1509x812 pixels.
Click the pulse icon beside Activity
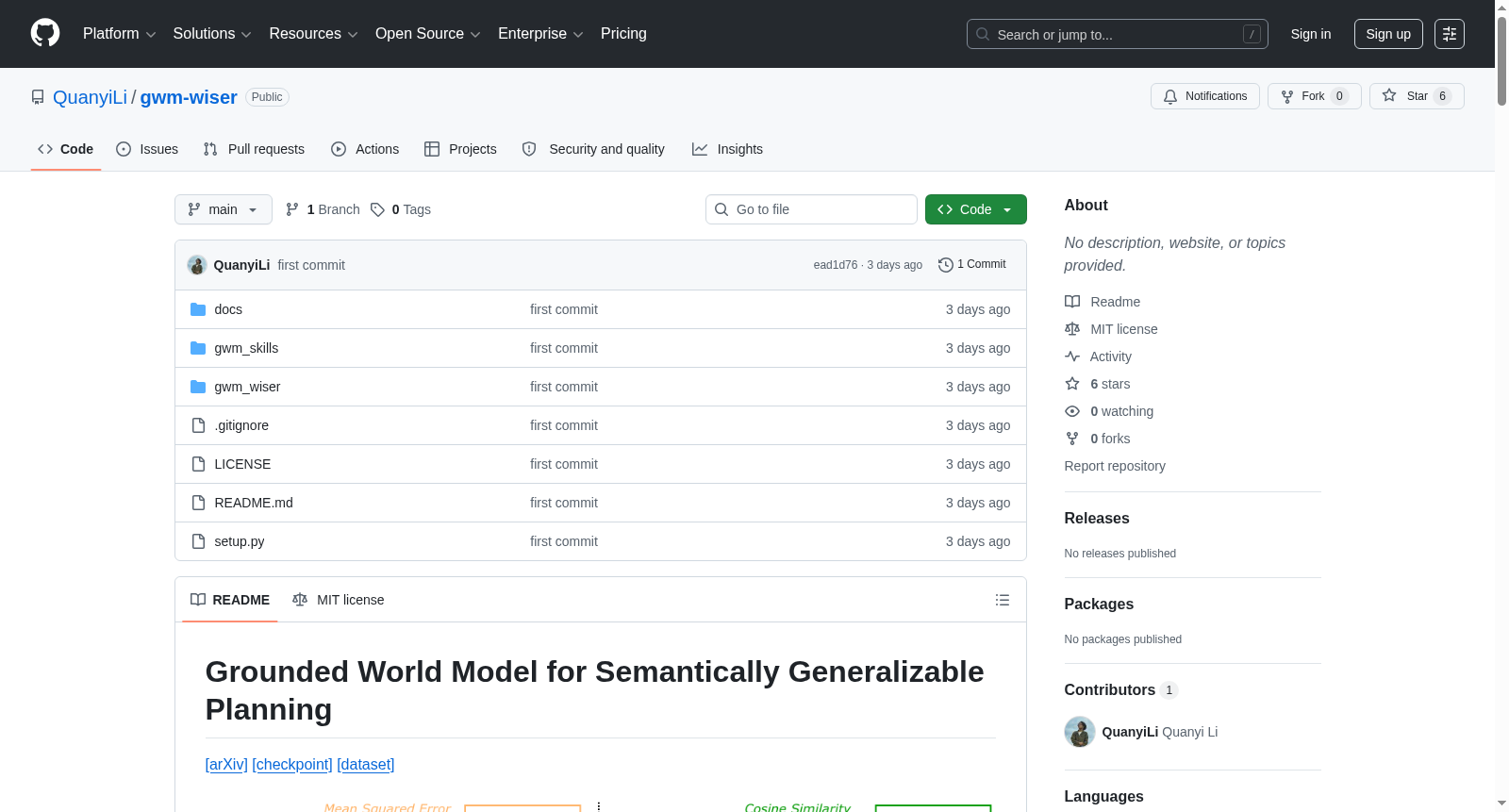1072,356
